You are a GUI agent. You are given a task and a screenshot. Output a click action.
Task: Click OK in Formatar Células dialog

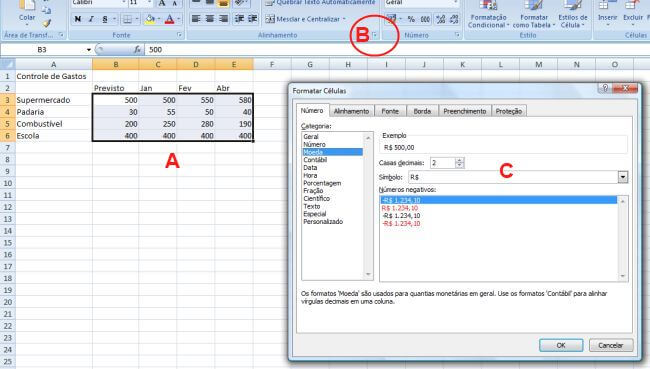(561, 345)
